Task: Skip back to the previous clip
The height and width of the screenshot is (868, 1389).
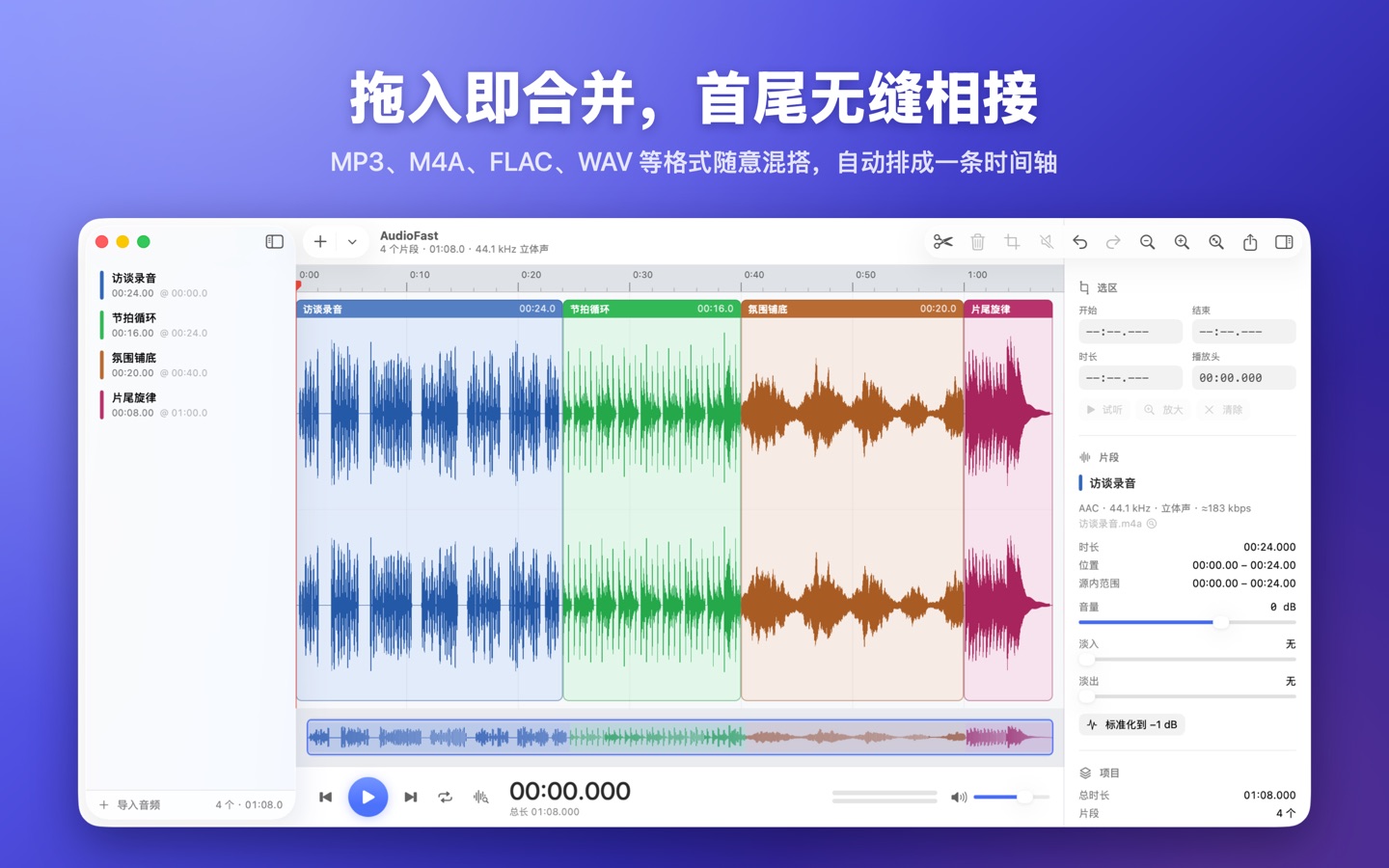Action: pyautogui.click(x=326, y=797)
